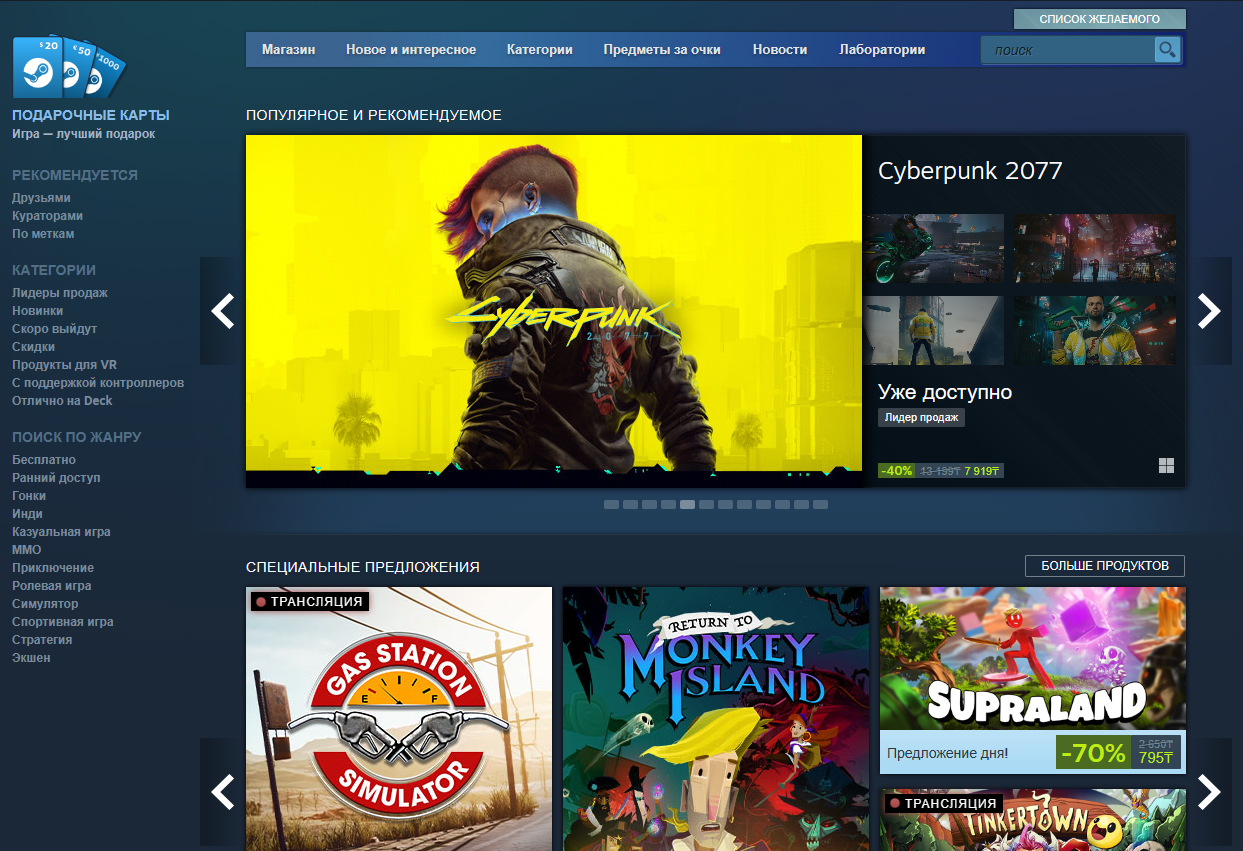Image resolution: width=1243 pixels, height=851 pixels.
Task: Open the Категории menu
Action: [x=540, y=50]
